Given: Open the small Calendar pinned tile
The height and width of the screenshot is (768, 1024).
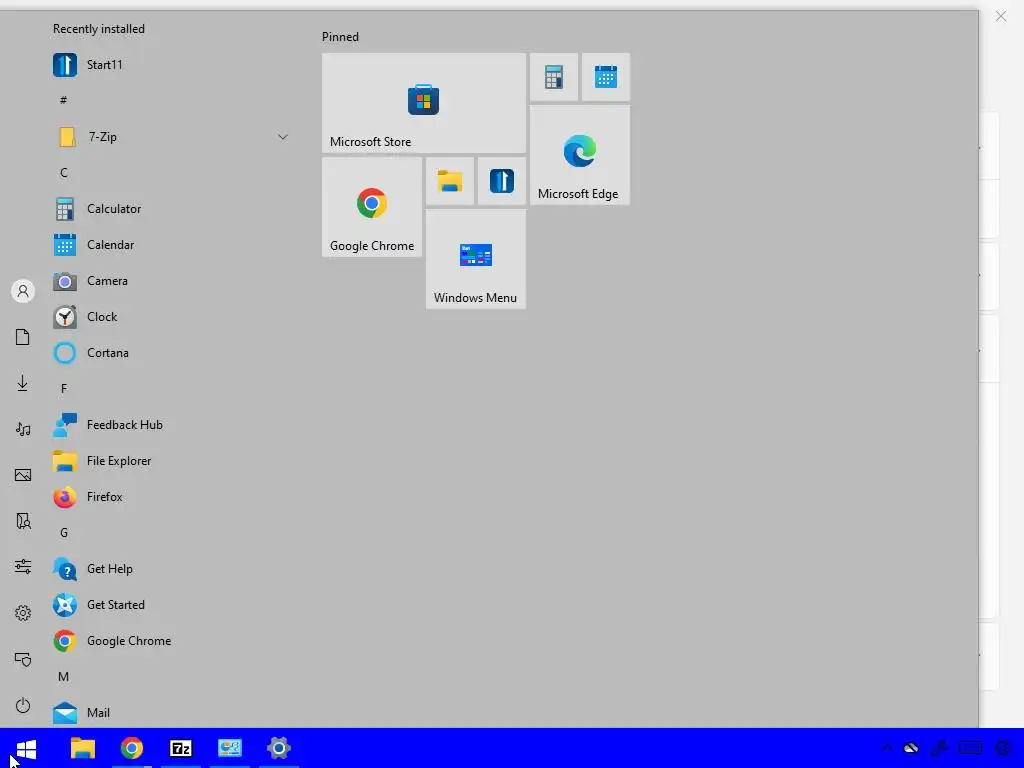Looking at the screenshot, I should pyautogui.click(x=606, y=77).
